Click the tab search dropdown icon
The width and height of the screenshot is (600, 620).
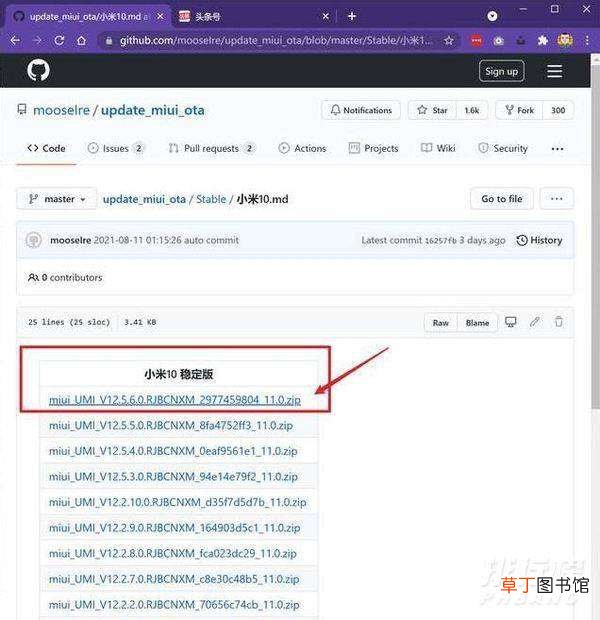point(492,16)
